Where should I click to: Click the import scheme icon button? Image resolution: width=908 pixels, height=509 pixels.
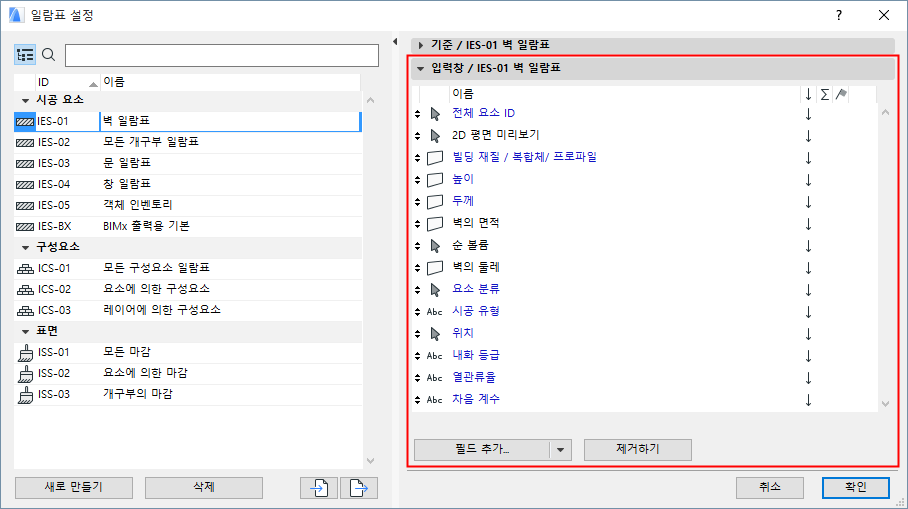(318, 488)
